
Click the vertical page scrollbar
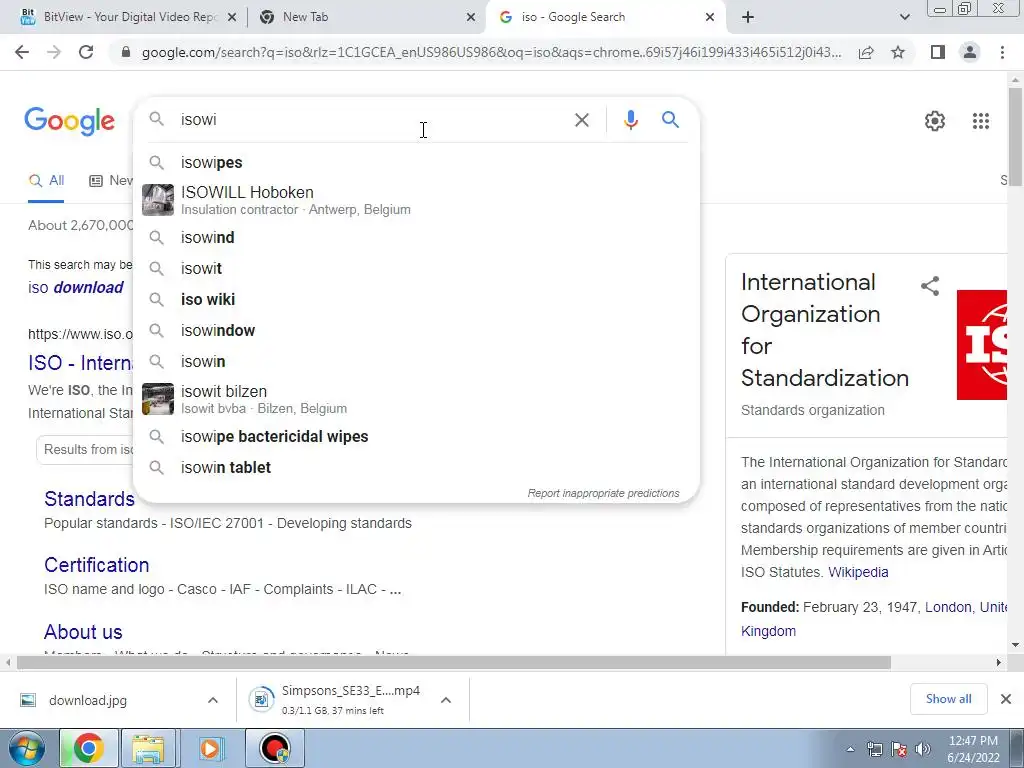pos(1016,137)
